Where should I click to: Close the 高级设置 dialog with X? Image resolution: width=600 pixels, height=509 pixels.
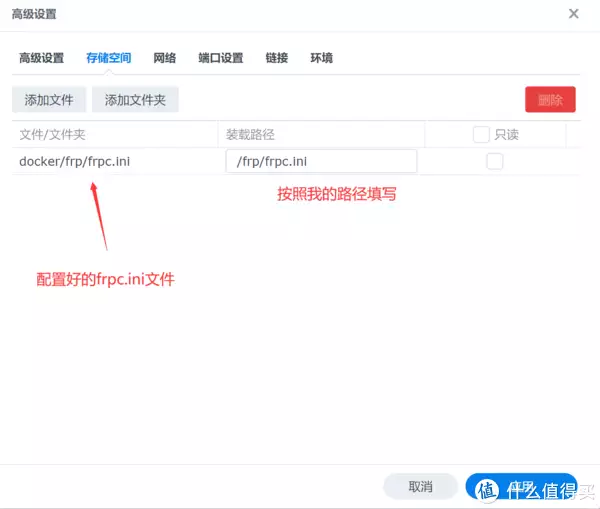tap(573, 14)
